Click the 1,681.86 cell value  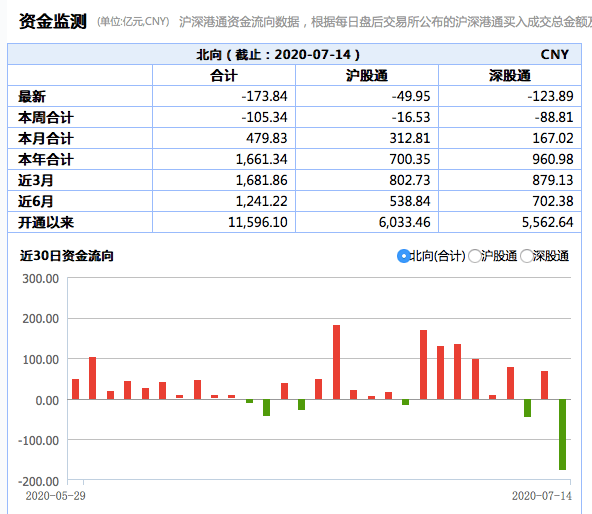tap(261, 180)
